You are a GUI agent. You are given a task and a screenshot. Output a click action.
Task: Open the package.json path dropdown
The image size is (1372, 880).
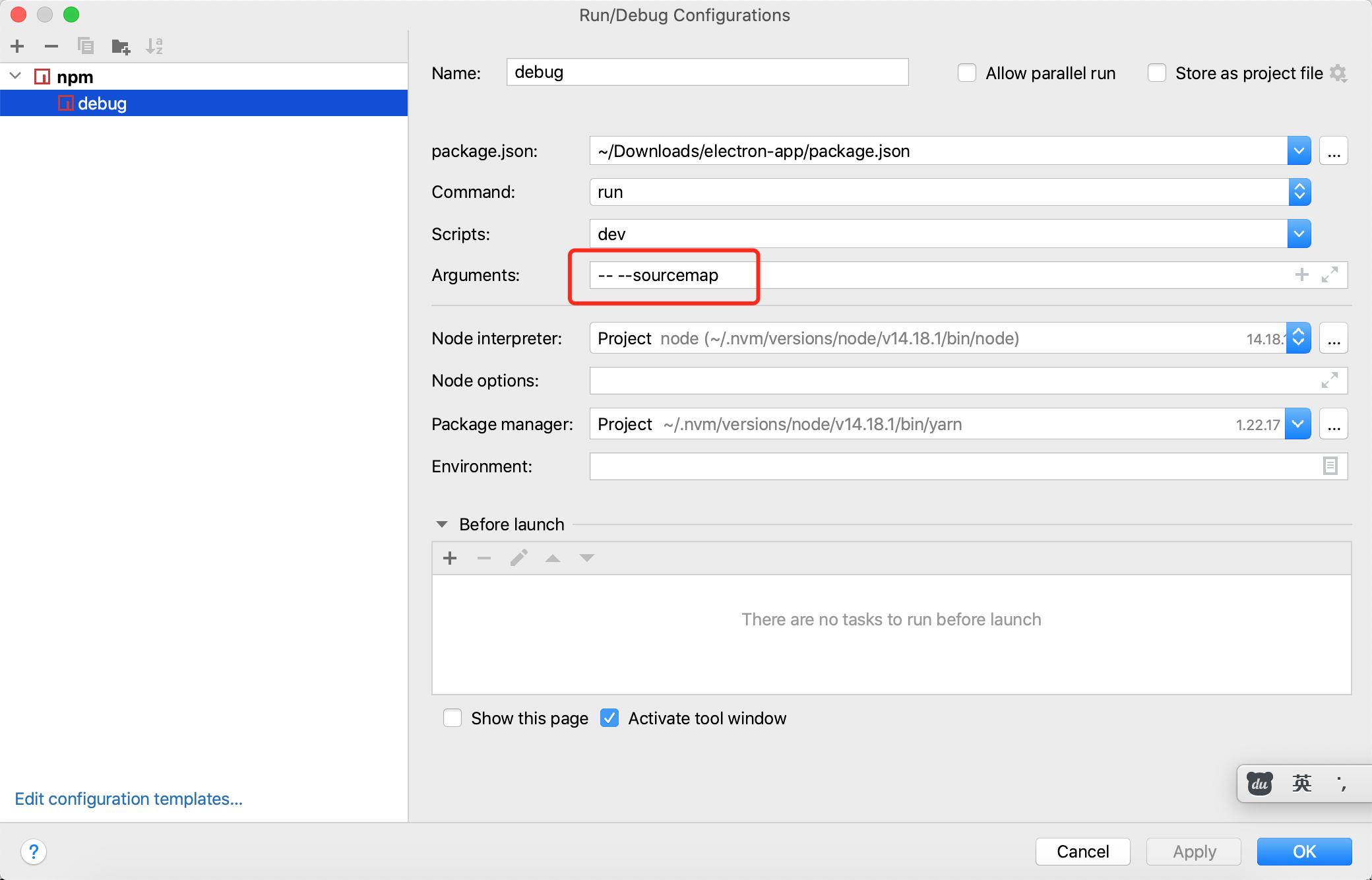click(x=1299, y=151)
